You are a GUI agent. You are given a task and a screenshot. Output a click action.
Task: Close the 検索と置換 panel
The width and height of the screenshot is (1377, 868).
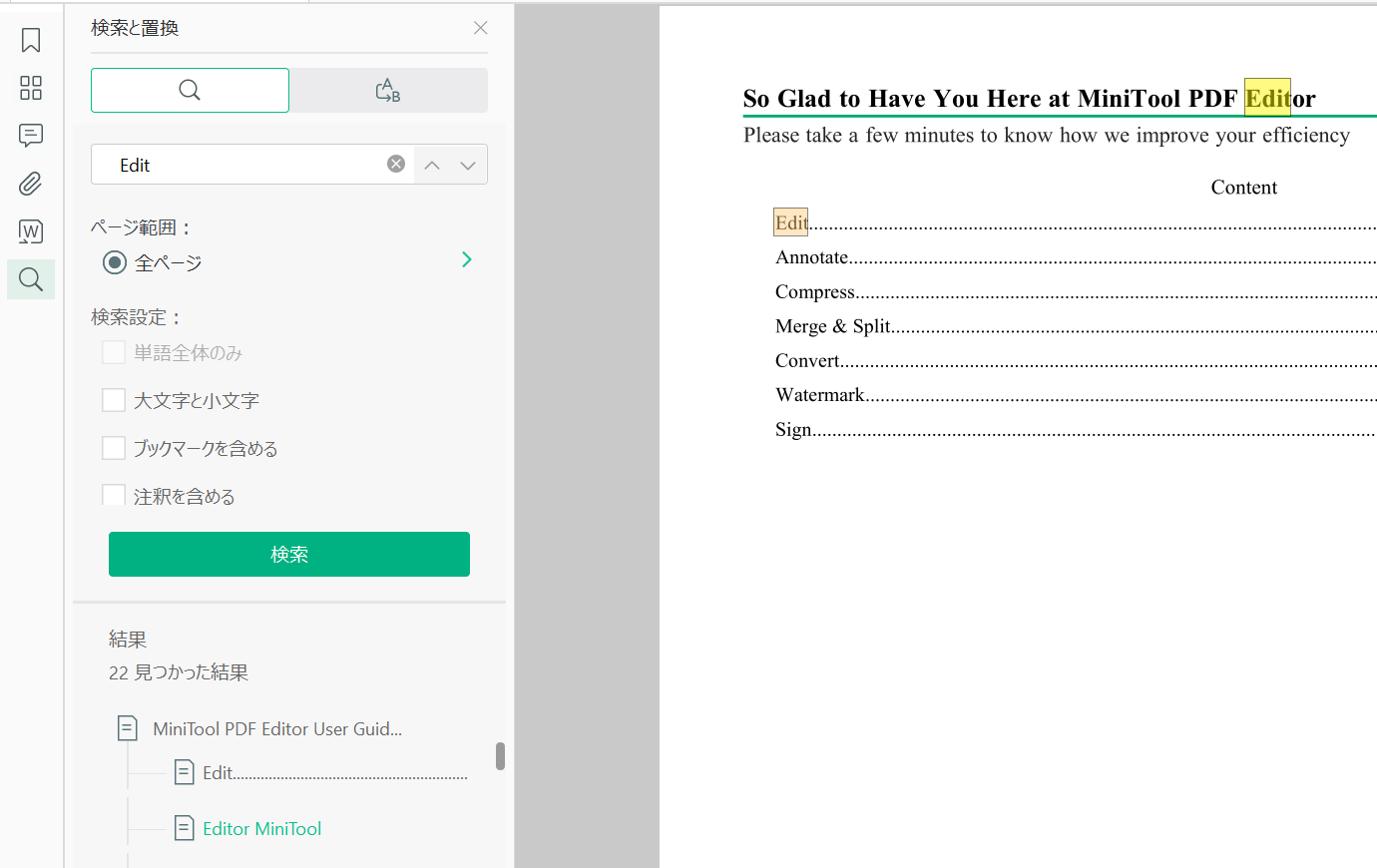(481, 28)
